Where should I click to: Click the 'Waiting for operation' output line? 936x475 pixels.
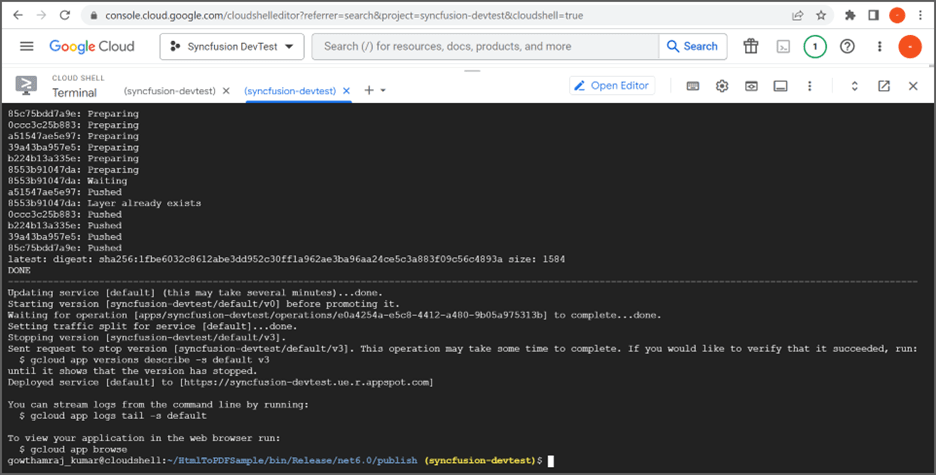pos(334,315)
